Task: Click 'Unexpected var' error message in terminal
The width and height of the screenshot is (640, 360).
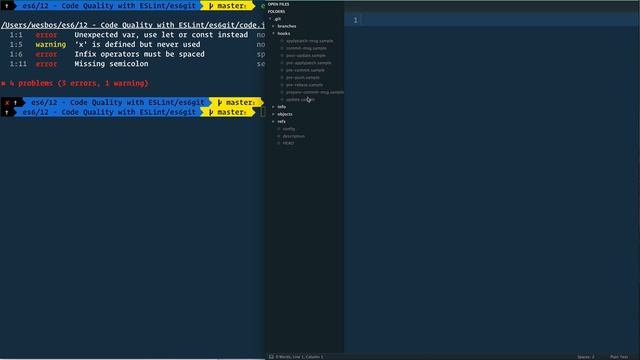Action: point(161,35)
